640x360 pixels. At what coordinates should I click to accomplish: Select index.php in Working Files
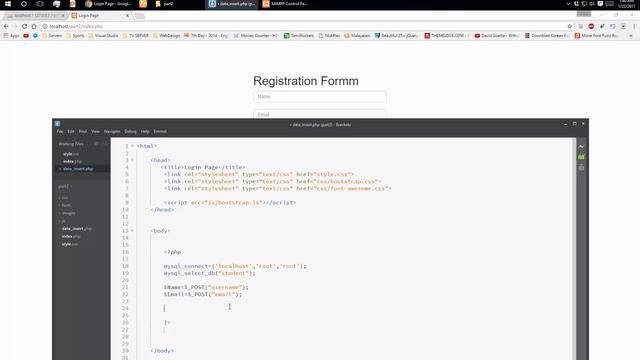click(x=72, y=162)
